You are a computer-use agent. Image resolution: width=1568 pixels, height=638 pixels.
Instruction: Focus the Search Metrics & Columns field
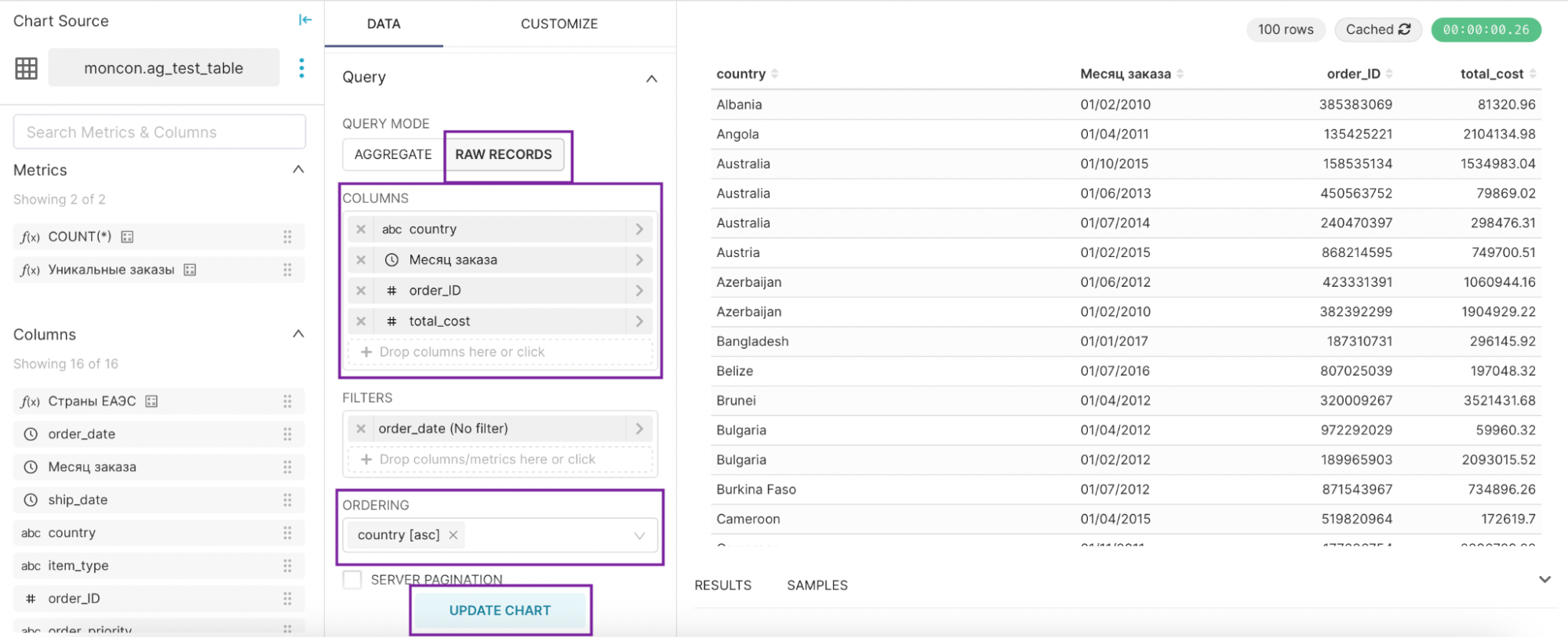pyautogui.click(x=159, y=132)
